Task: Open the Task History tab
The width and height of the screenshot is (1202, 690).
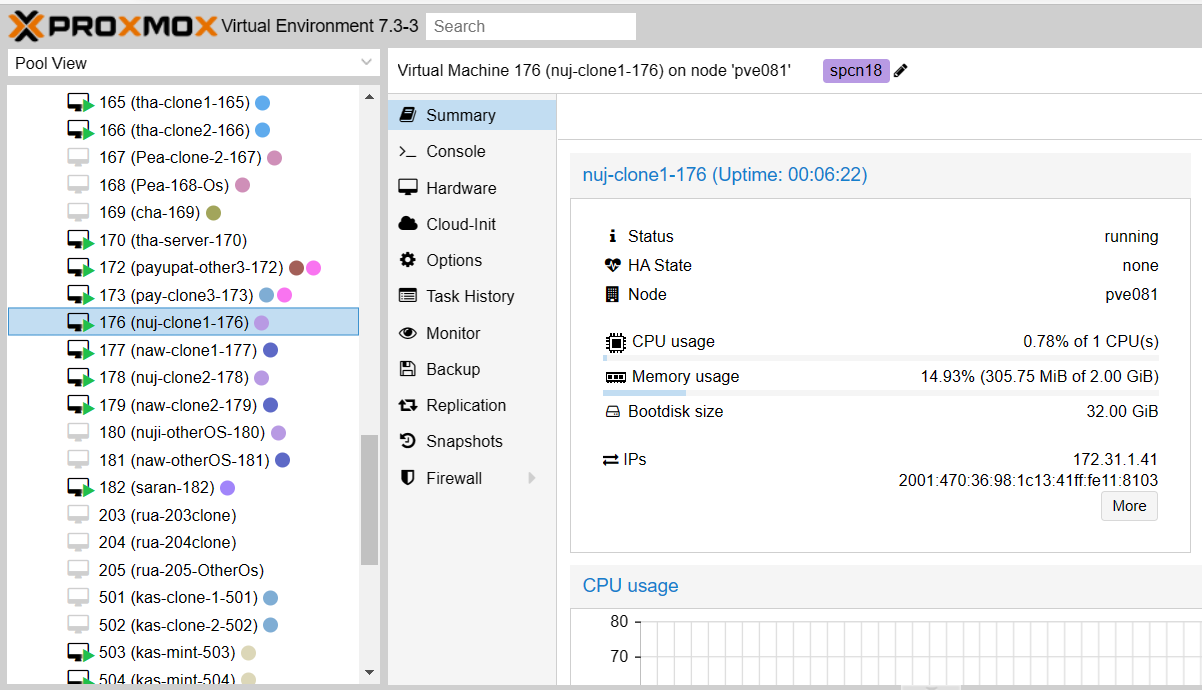Action: point(472,296)
